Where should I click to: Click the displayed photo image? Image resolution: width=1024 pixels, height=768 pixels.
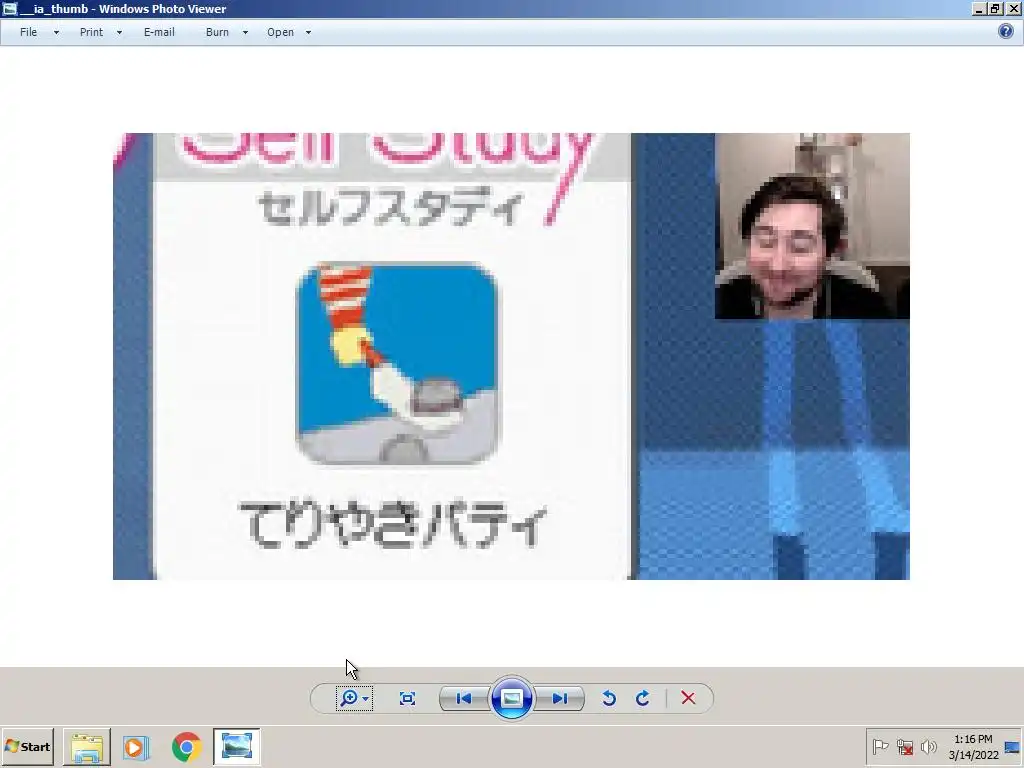pos(511,356)
